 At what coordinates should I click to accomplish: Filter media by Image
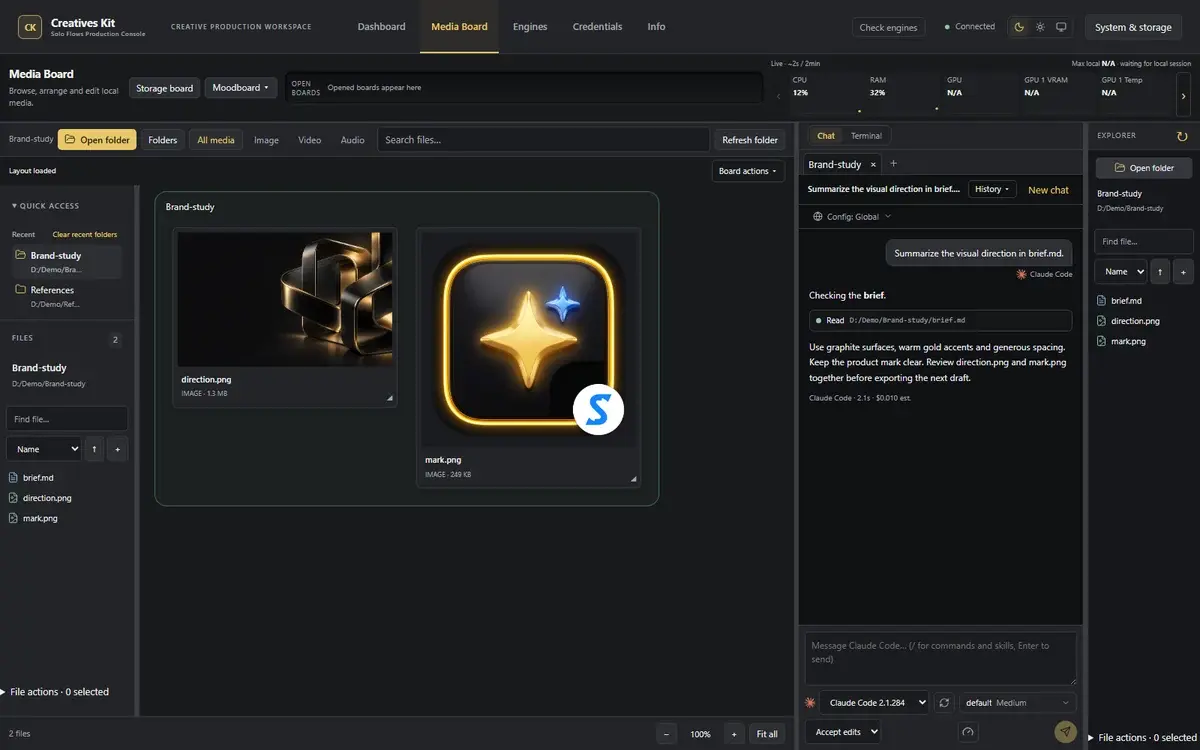(266, 140)
